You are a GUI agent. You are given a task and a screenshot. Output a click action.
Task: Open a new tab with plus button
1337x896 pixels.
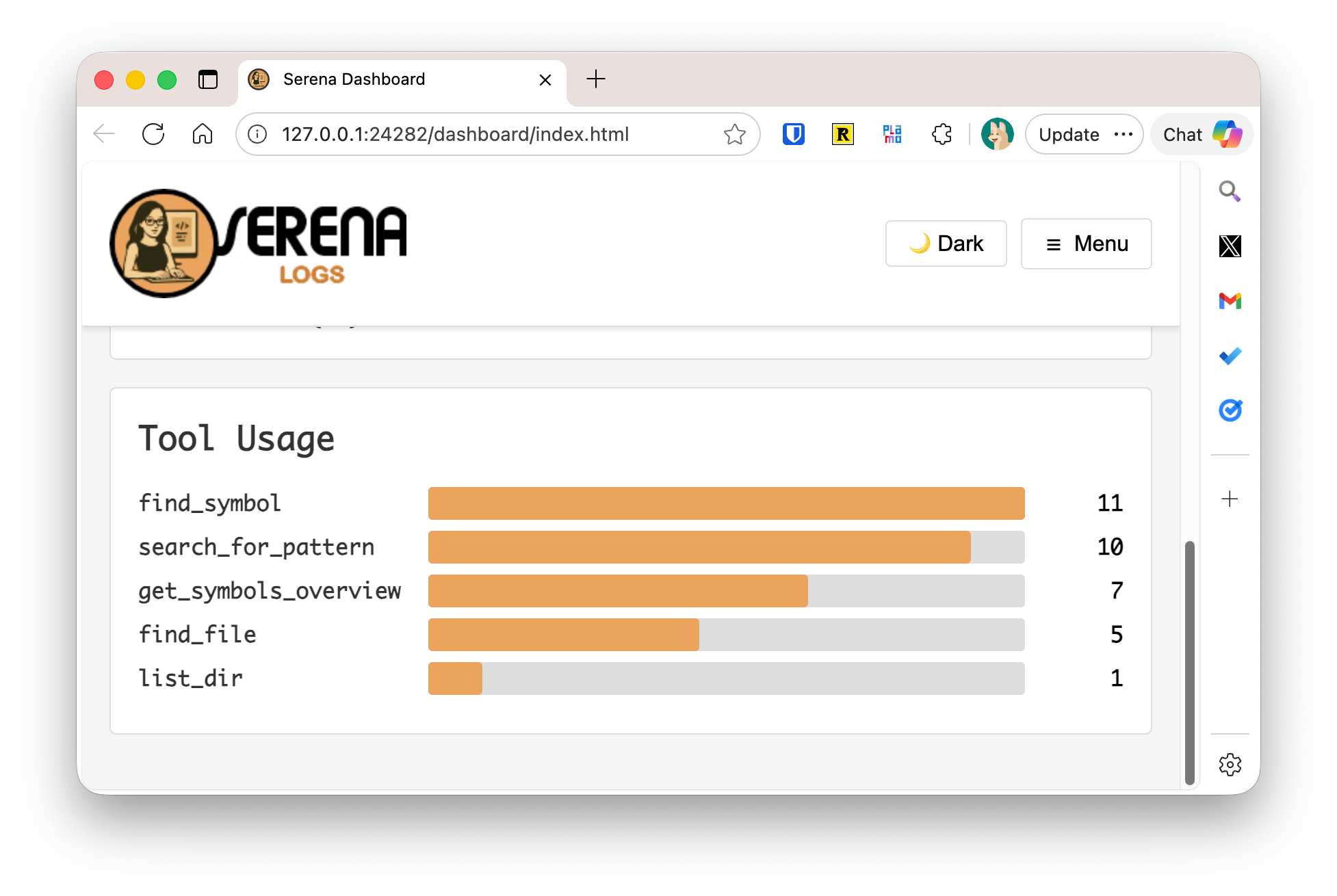[596, 79]
